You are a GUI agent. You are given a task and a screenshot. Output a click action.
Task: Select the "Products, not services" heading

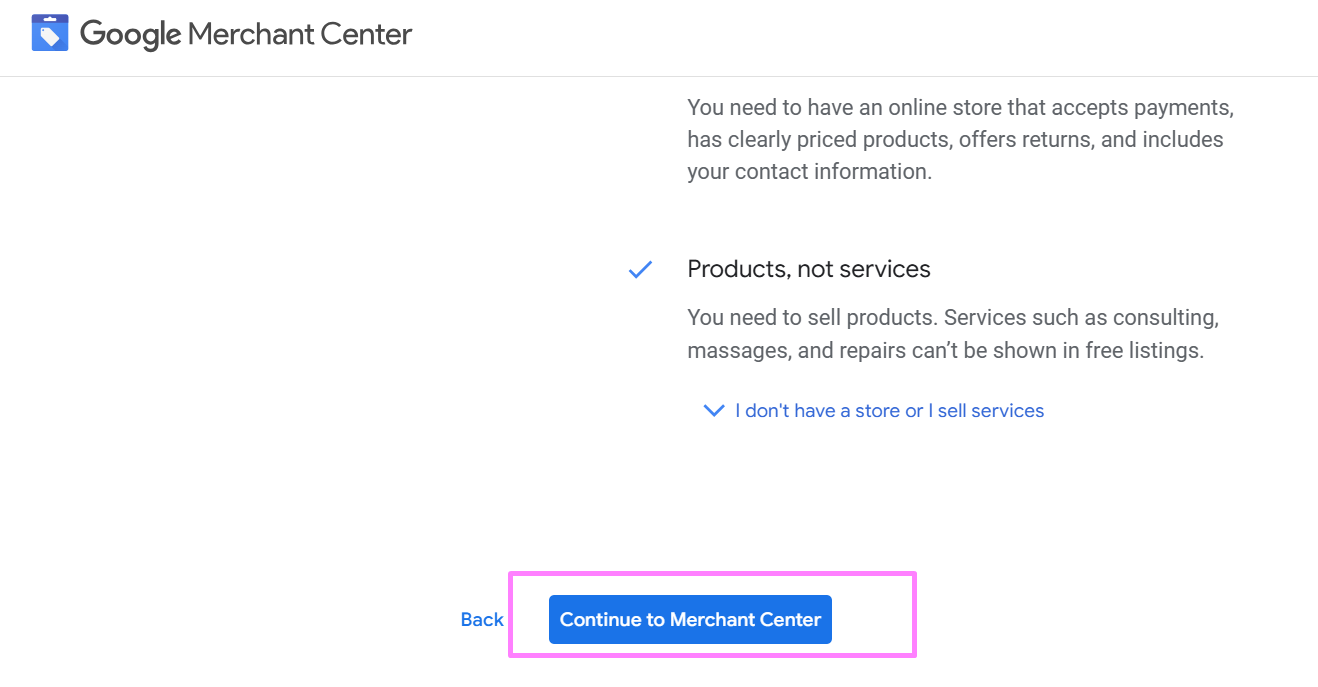pyautogui.click(x=809, y=269)
